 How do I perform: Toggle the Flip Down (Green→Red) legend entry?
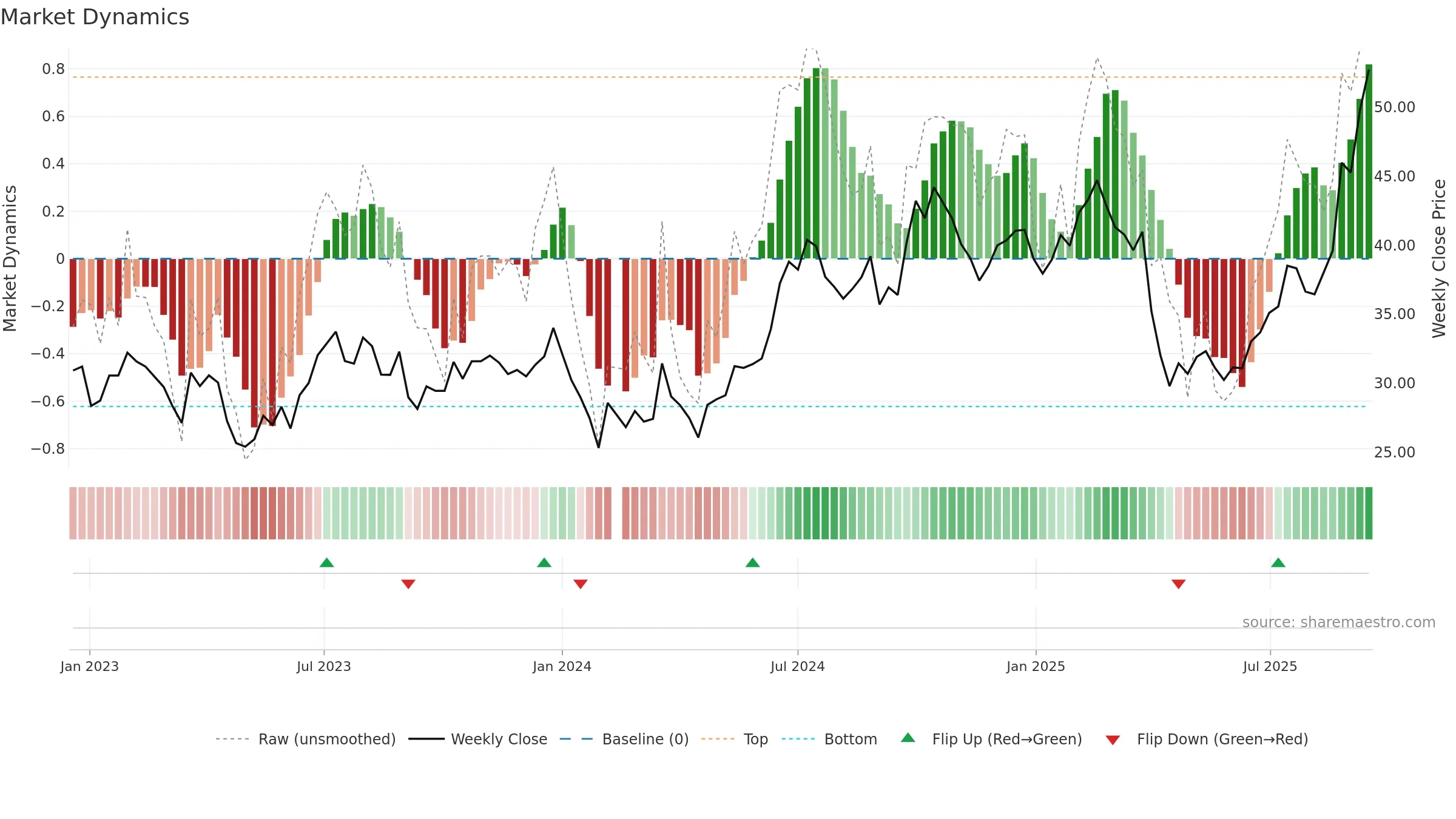tap(1207, 739)
